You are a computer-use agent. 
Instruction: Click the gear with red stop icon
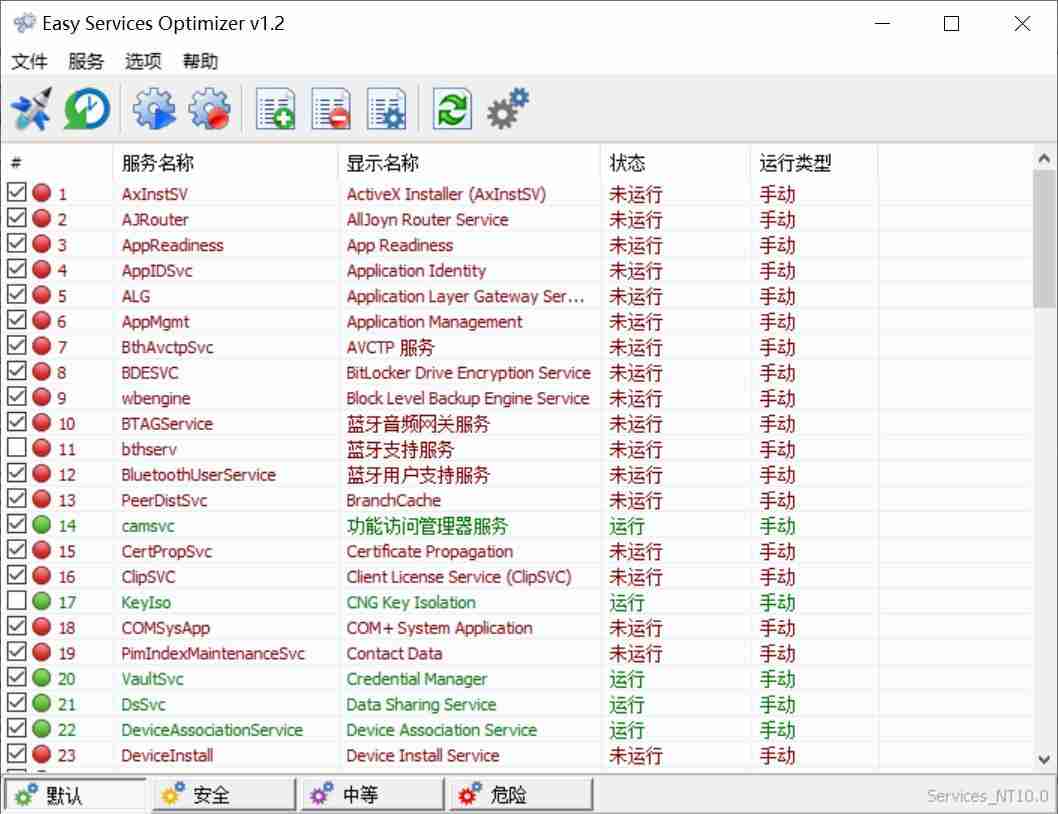[x=209, y=109]
